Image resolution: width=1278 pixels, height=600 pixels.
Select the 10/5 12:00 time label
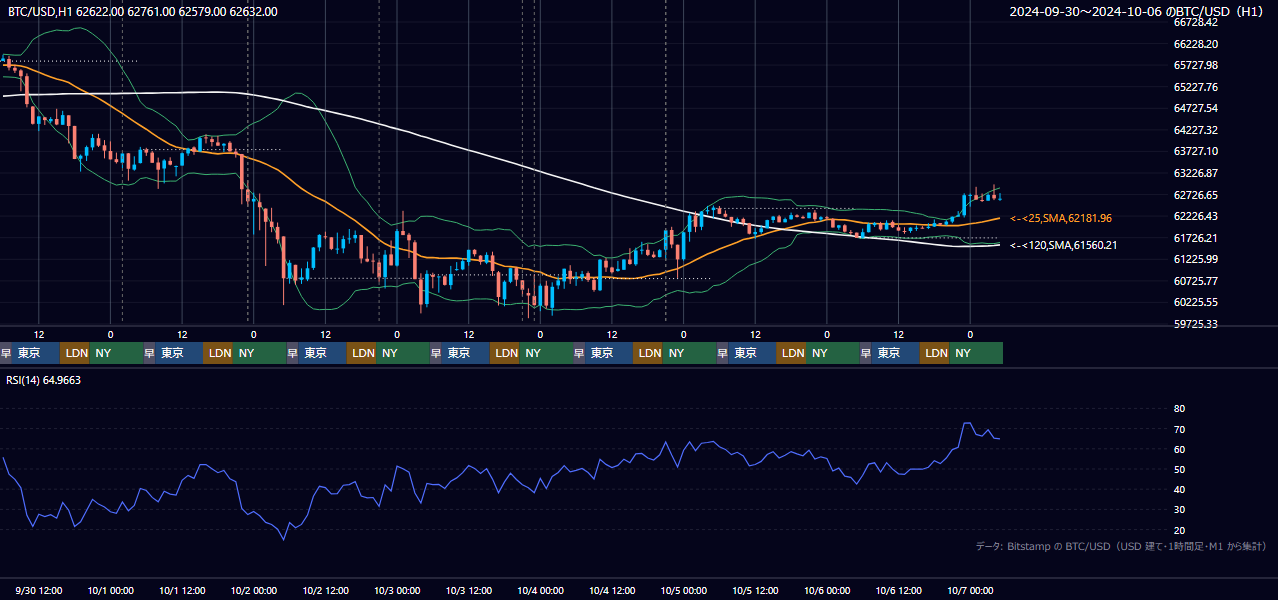(755, 590)
